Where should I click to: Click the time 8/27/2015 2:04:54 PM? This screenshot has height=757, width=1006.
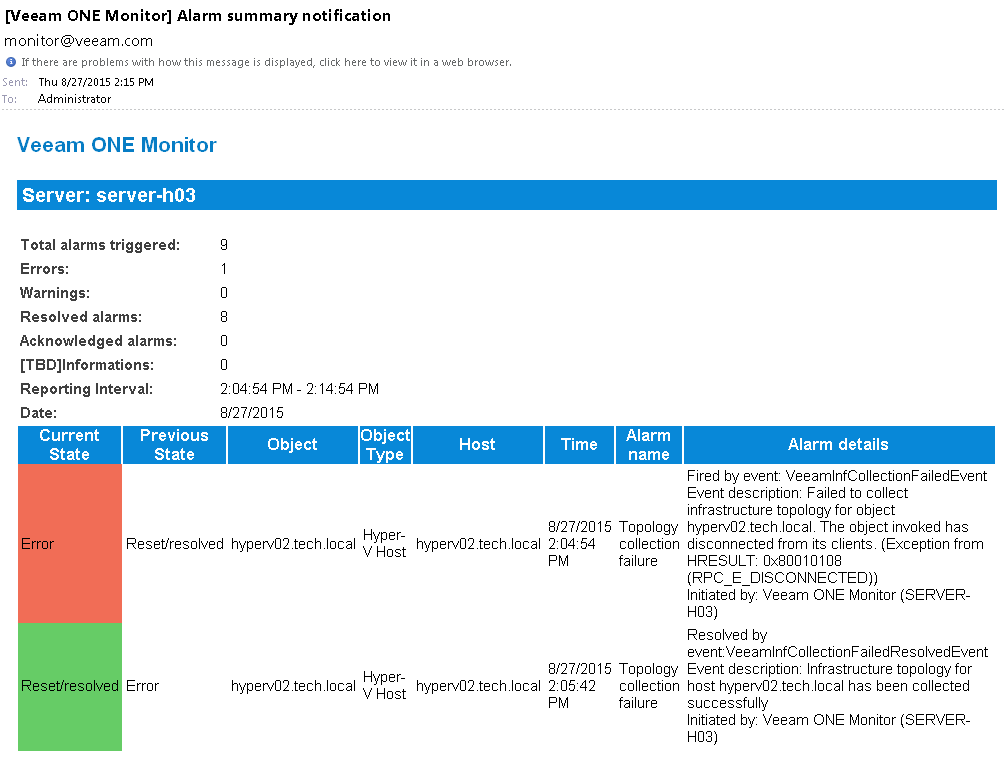pos(580,544)
